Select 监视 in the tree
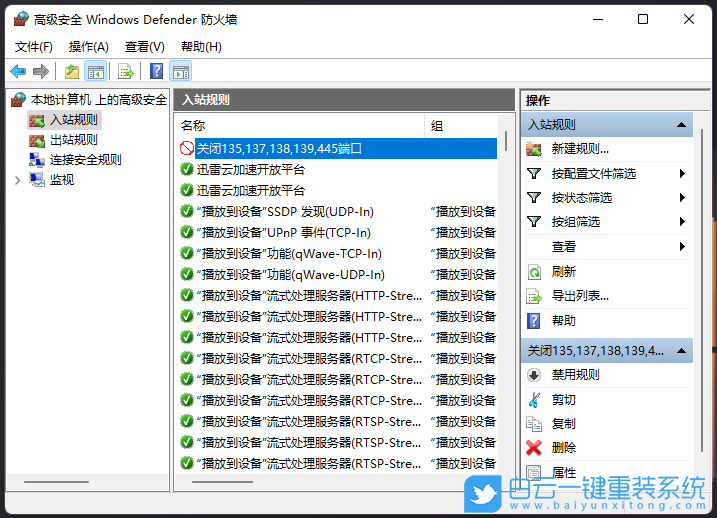717x518 pixels. click(x=62, y=180)
